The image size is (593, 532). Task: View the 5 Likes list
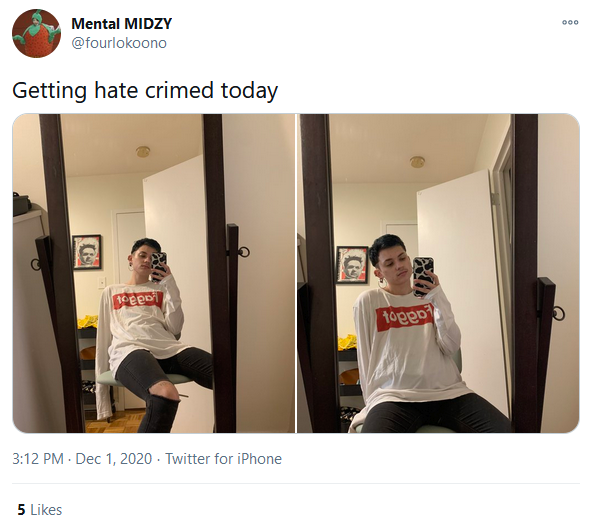pos(40,510)
